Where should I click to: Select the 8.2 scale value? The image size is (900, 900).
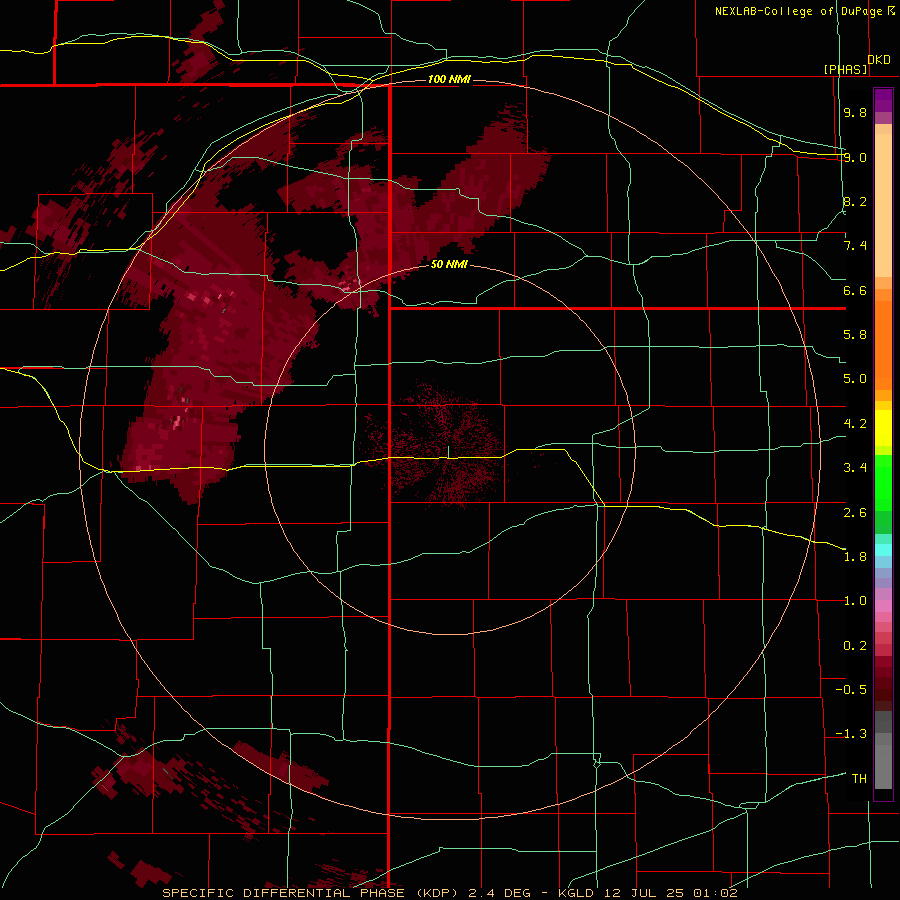855,201
